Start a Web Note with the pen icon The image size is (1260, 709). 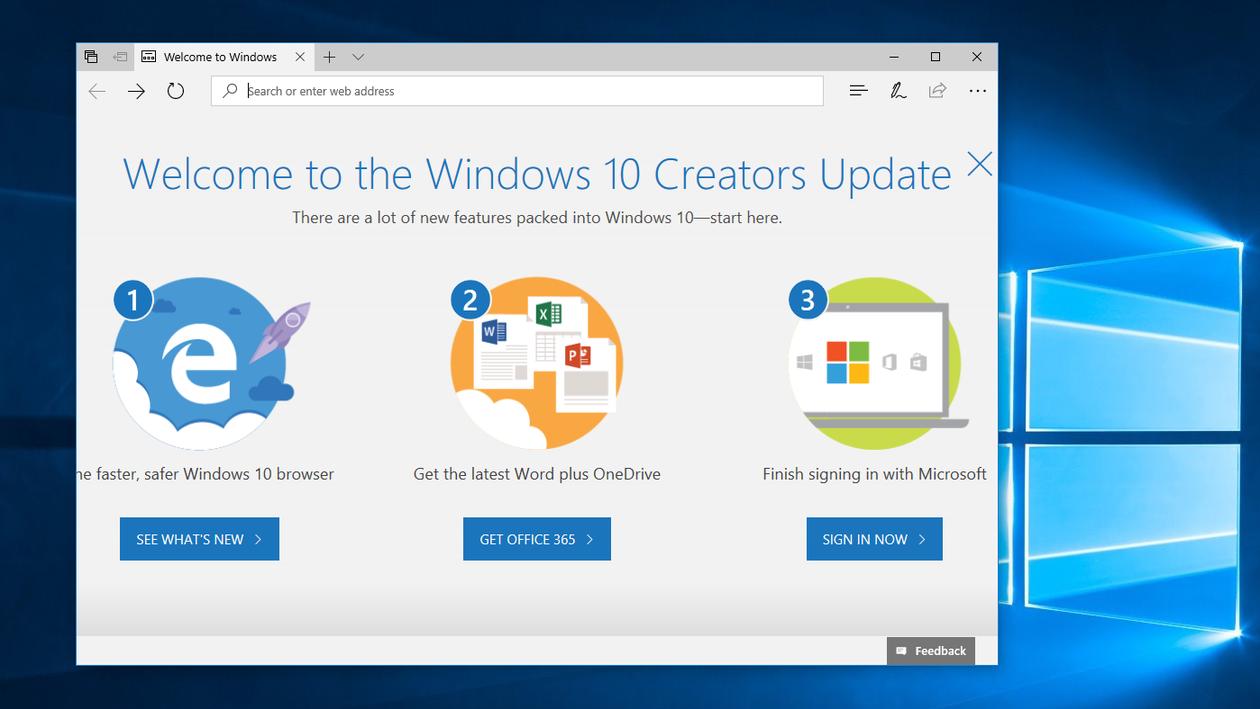pyautogui.click(x=898, y=90)
